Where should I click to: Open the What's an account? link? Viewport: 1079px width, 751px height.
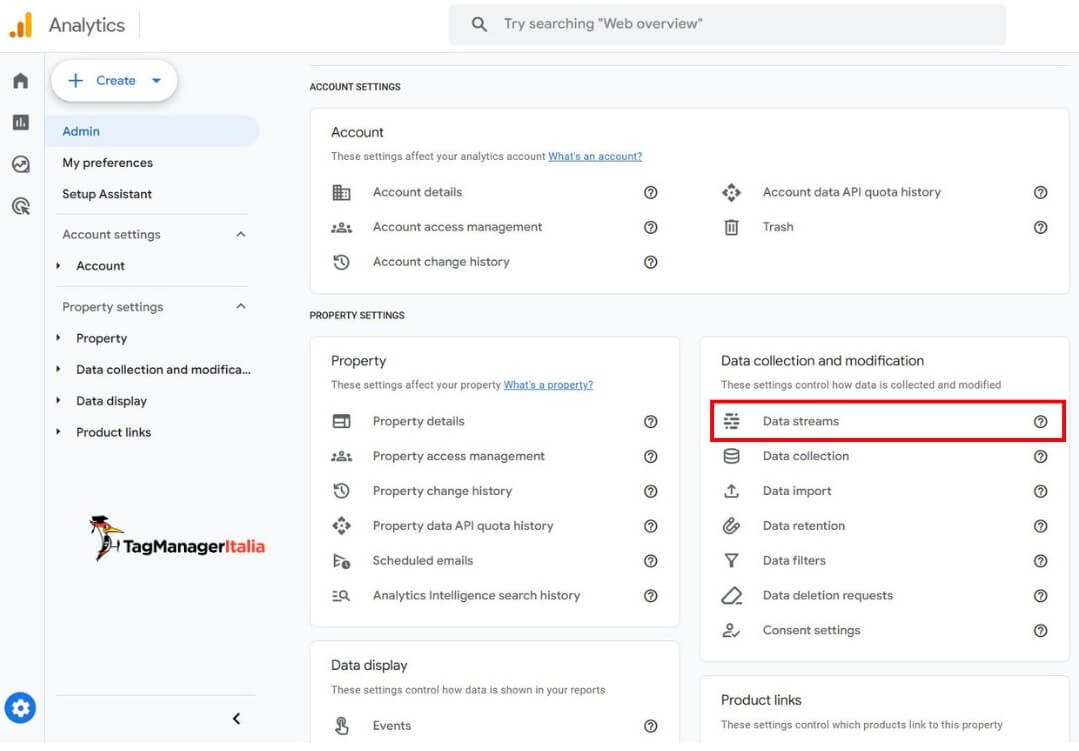pos(595,156)
